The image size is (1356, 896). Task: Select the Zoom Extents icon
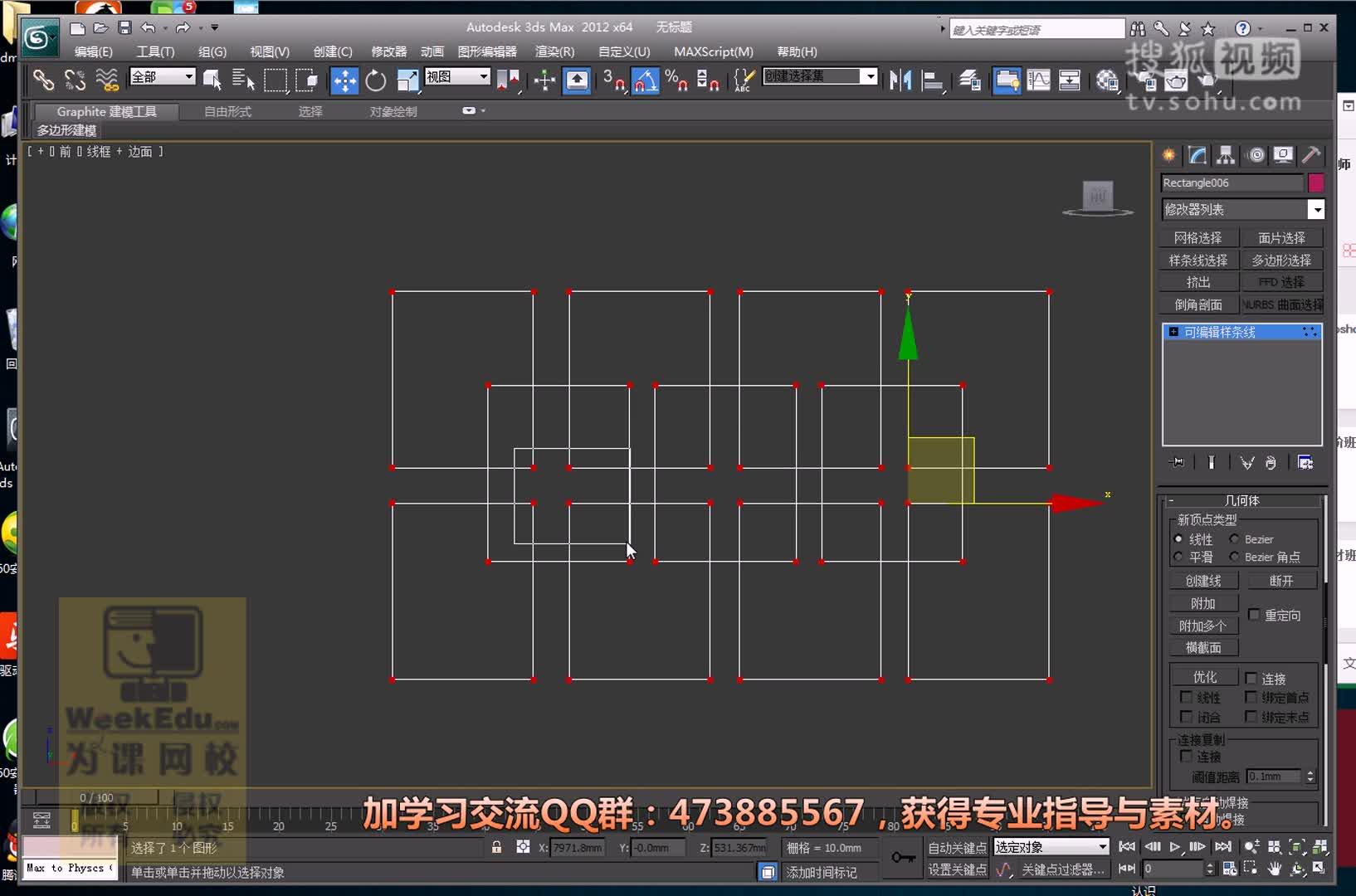point(1297,847)
